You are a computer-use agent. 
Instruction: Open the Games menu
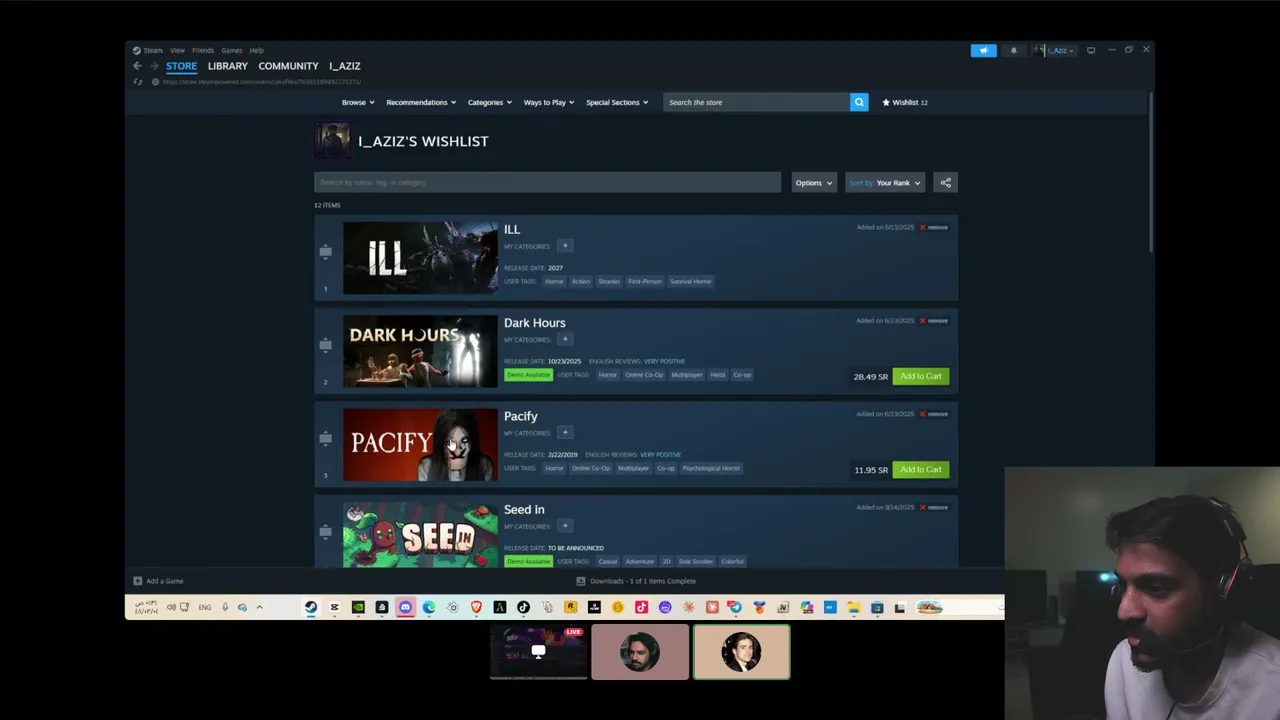pos(231,50)
